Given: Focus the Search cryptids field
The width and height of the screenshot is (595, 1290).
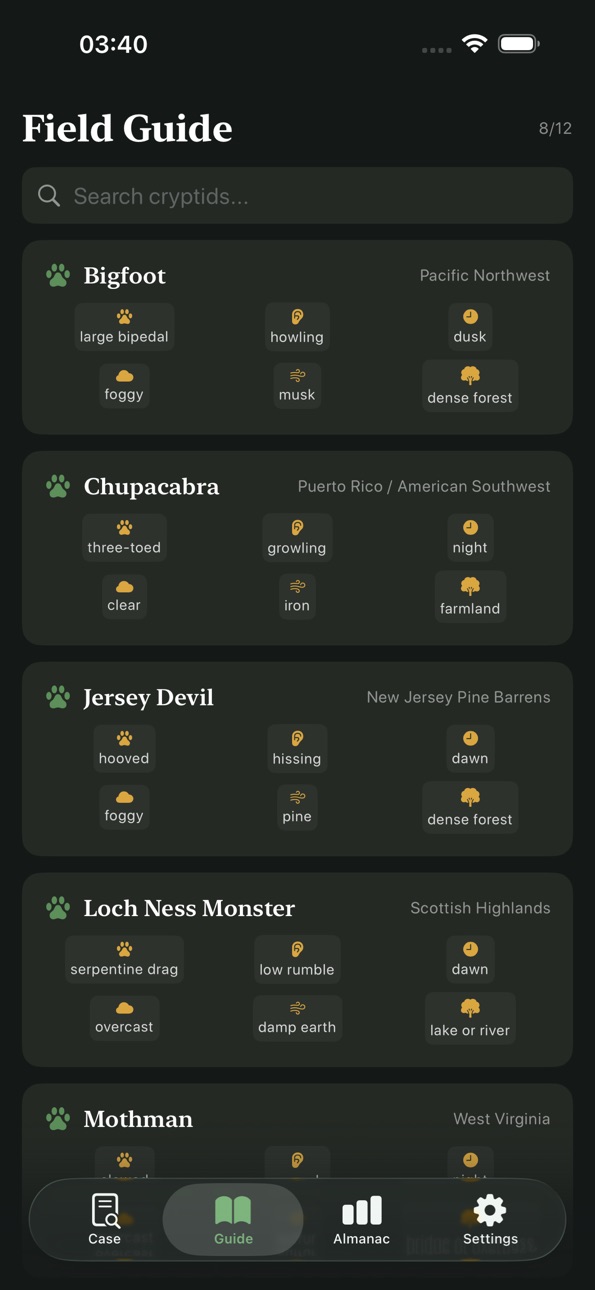Looking at the screenshot, I should [297, 196].
